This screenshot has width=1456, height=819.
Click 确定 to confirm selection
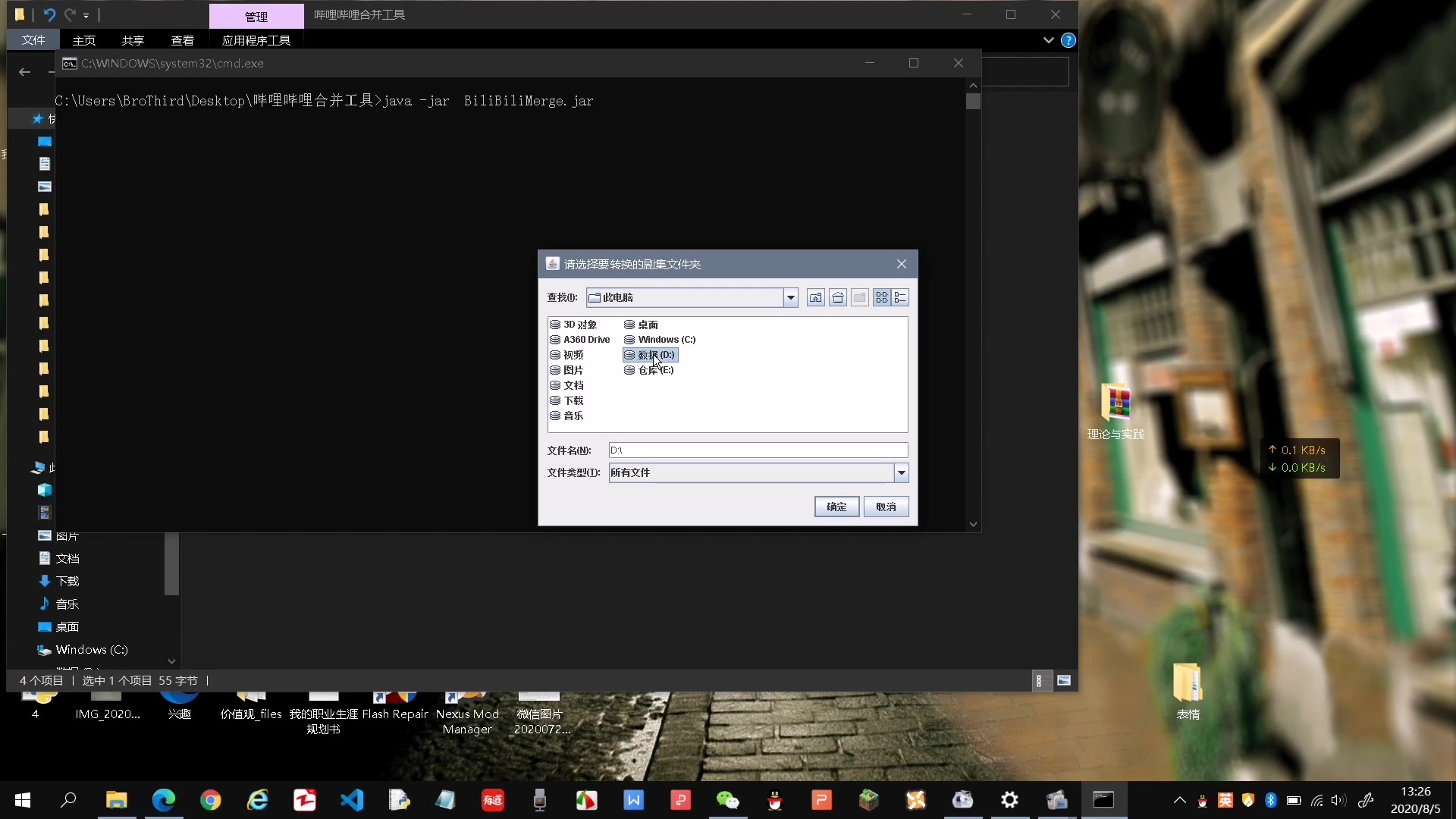pos(836,506)
